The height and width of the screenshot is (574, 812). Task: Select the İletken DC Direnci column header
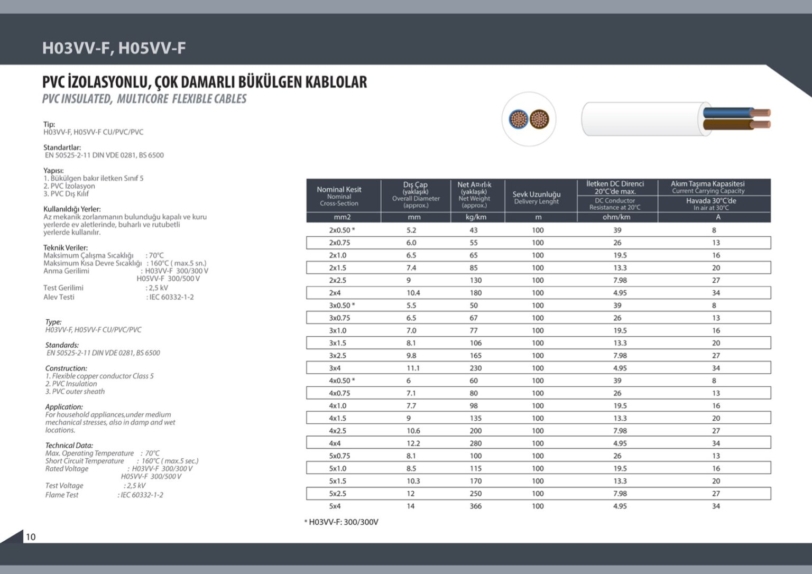pos(615,187)
